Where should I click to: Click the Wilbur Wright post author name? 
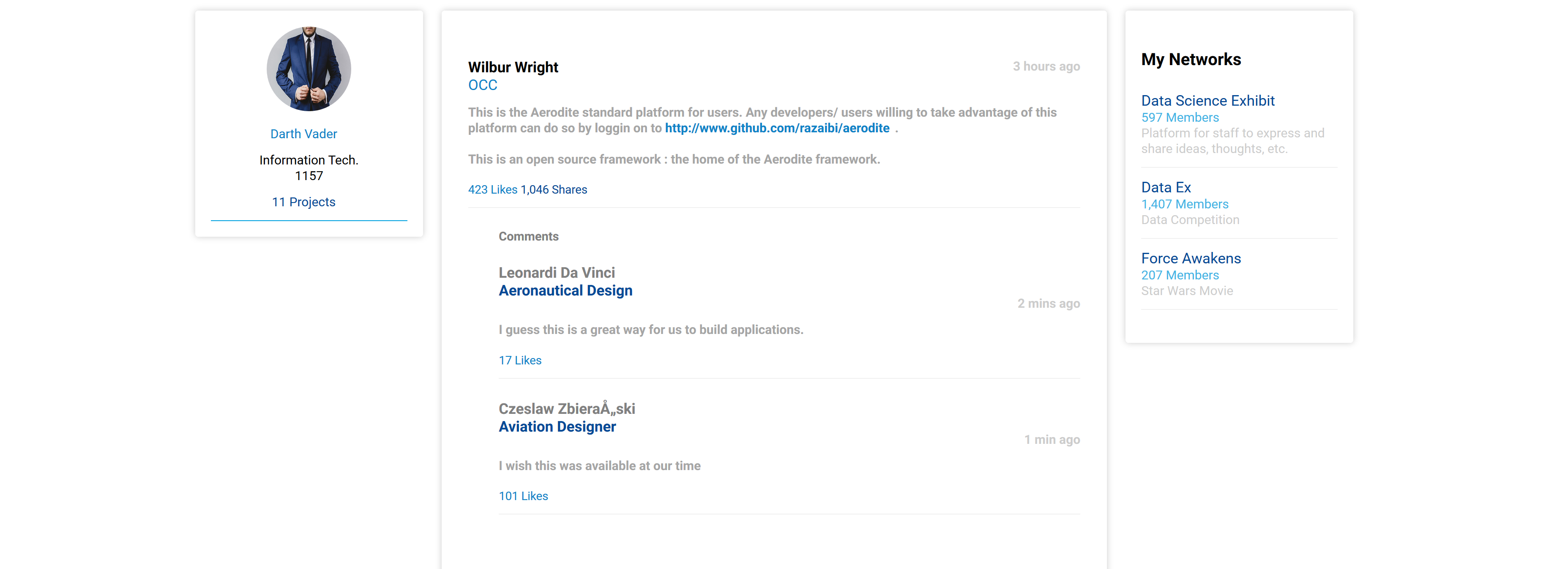click(513, 67)
